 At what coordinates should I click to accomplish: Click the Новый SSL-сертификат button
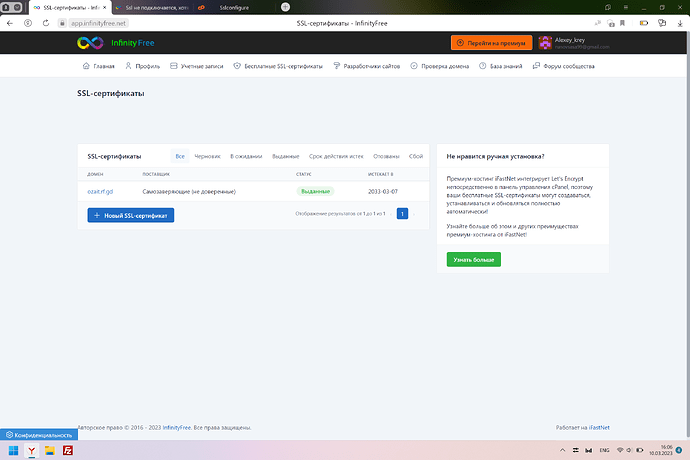pos(131,215)
